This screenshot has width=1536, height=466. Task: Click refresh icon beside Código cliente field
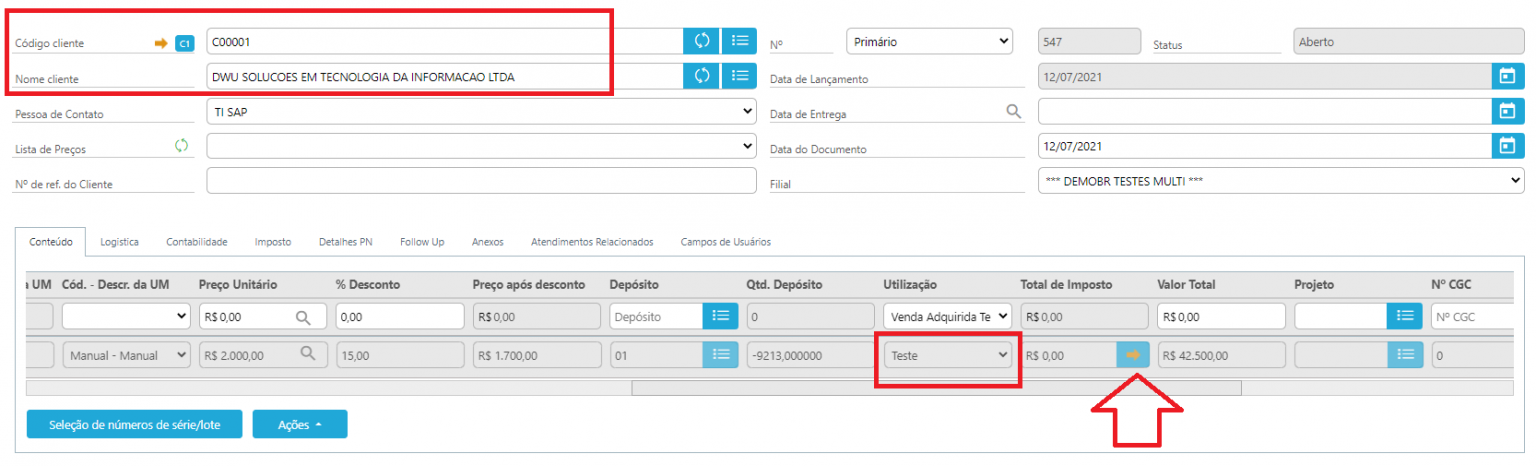702,41
